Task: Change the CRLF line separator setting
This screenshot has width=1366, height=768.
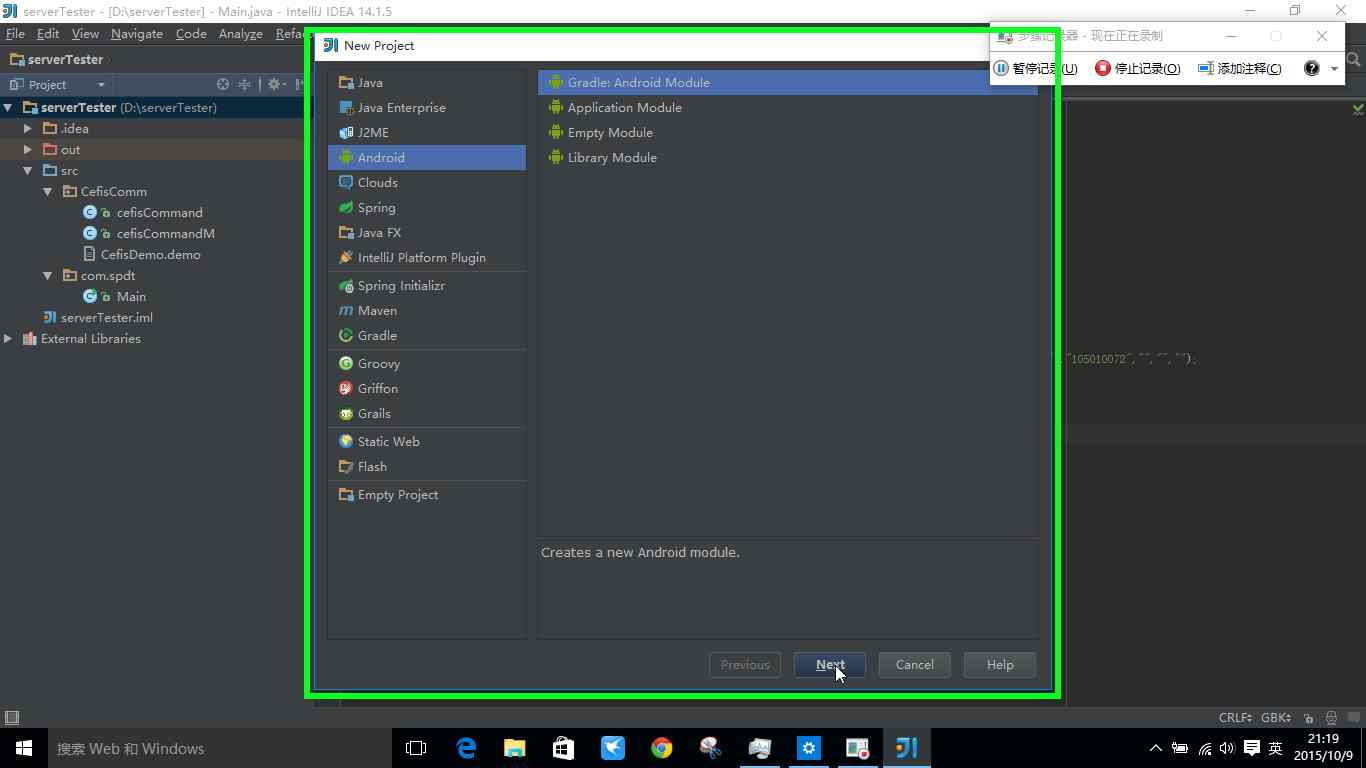Action: 1236,717
